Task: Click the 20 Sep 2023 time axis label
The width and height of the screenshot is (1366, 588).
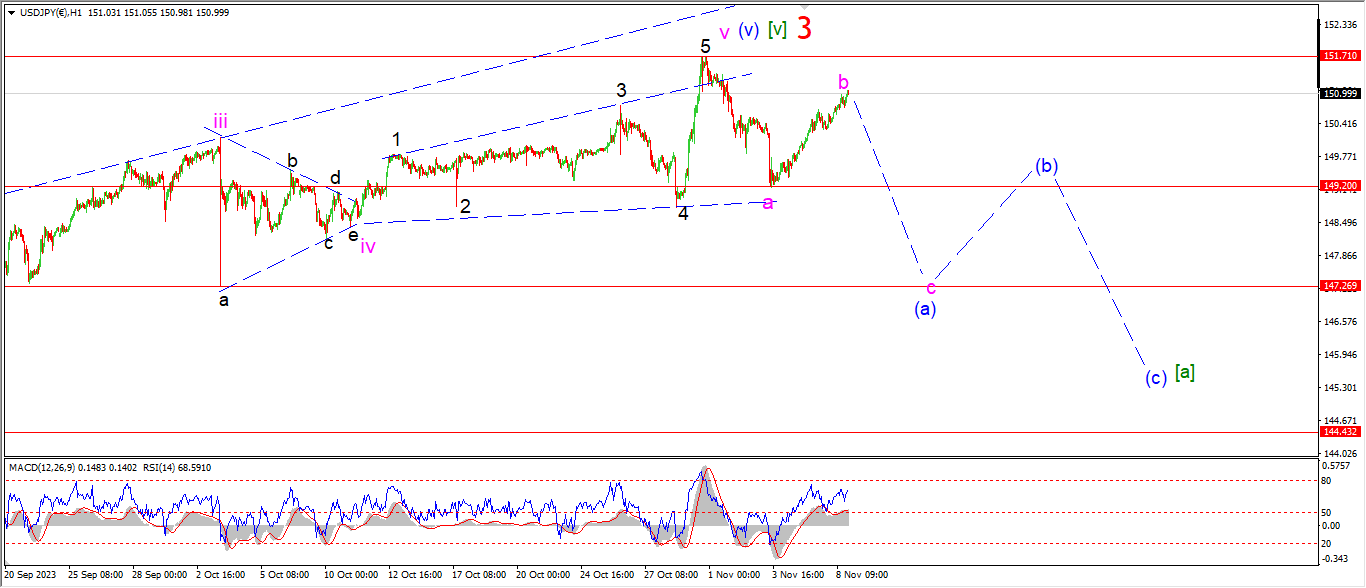Action: pyautogui.click(x=29, y=575)
